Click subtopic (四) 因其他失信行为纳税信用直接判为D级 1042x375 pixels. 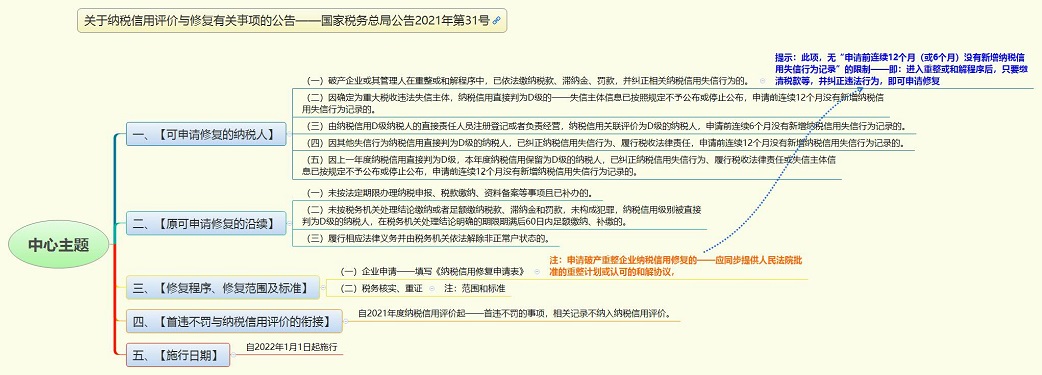point(604,143)
